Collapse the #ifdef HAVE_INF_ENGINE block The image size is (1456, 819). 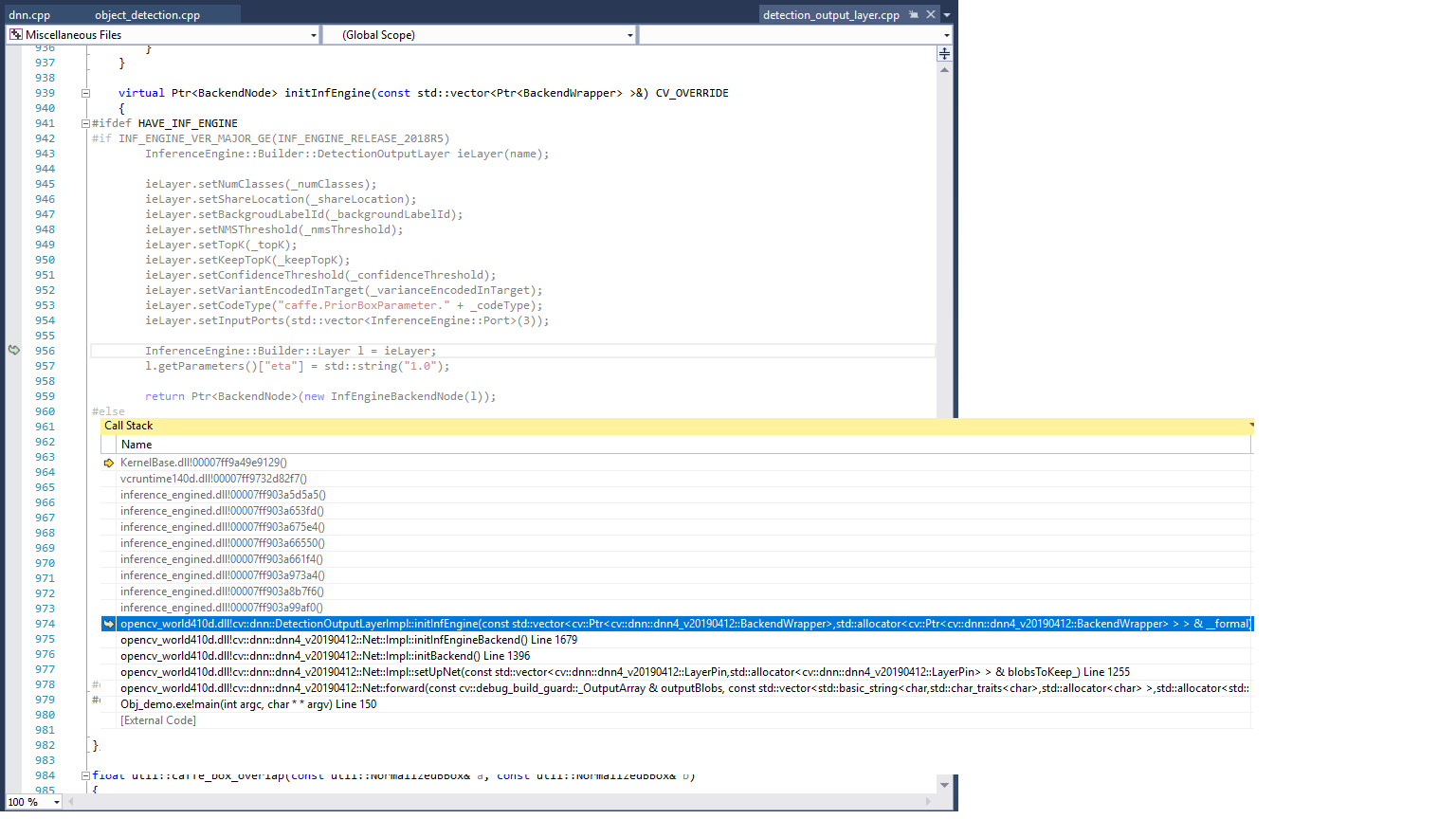pyautogui.click(x=85, y=123)
